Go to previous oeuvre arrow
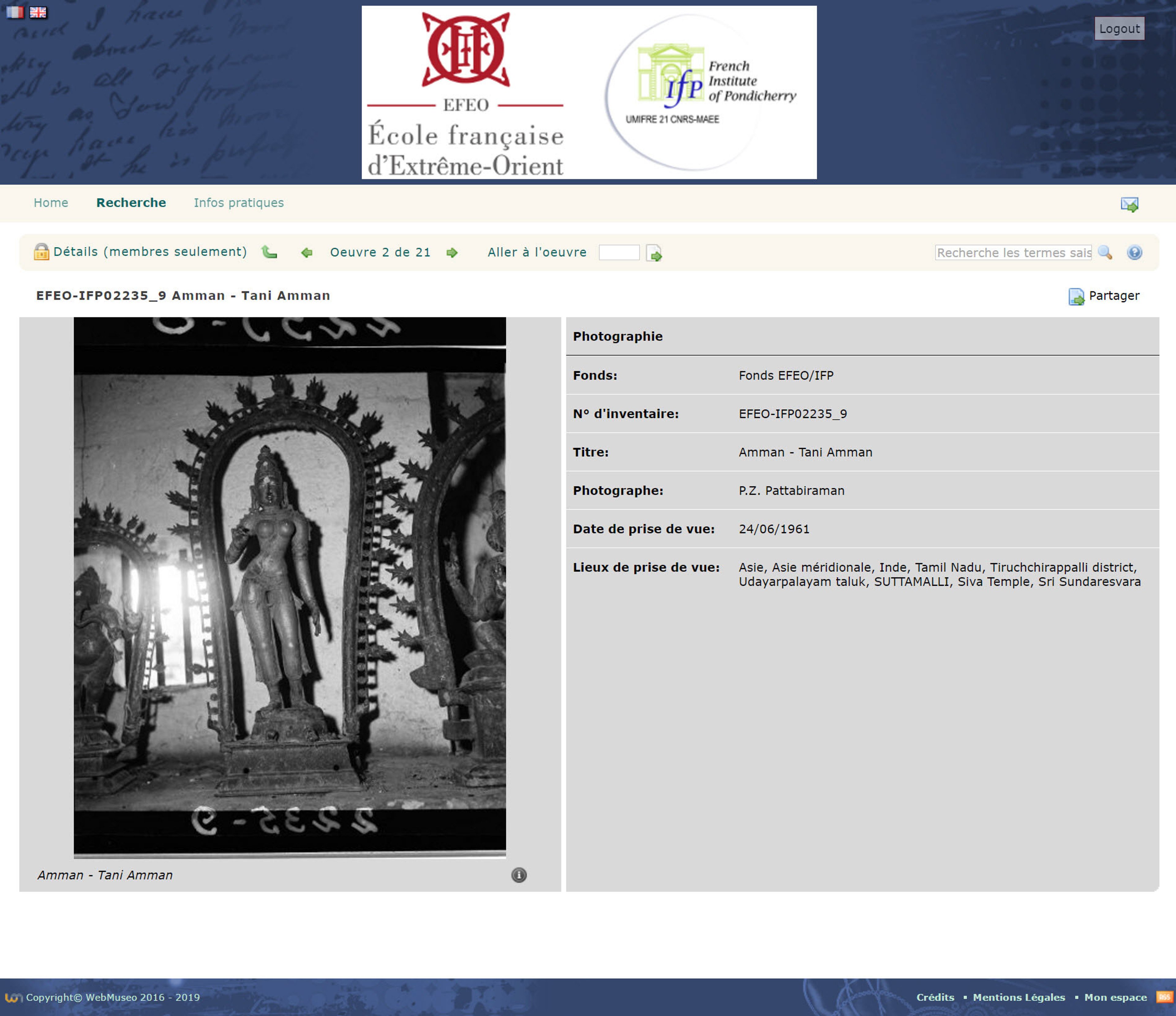The height and width of the screenshot is (1016, 1176). [x=307, y=253]
